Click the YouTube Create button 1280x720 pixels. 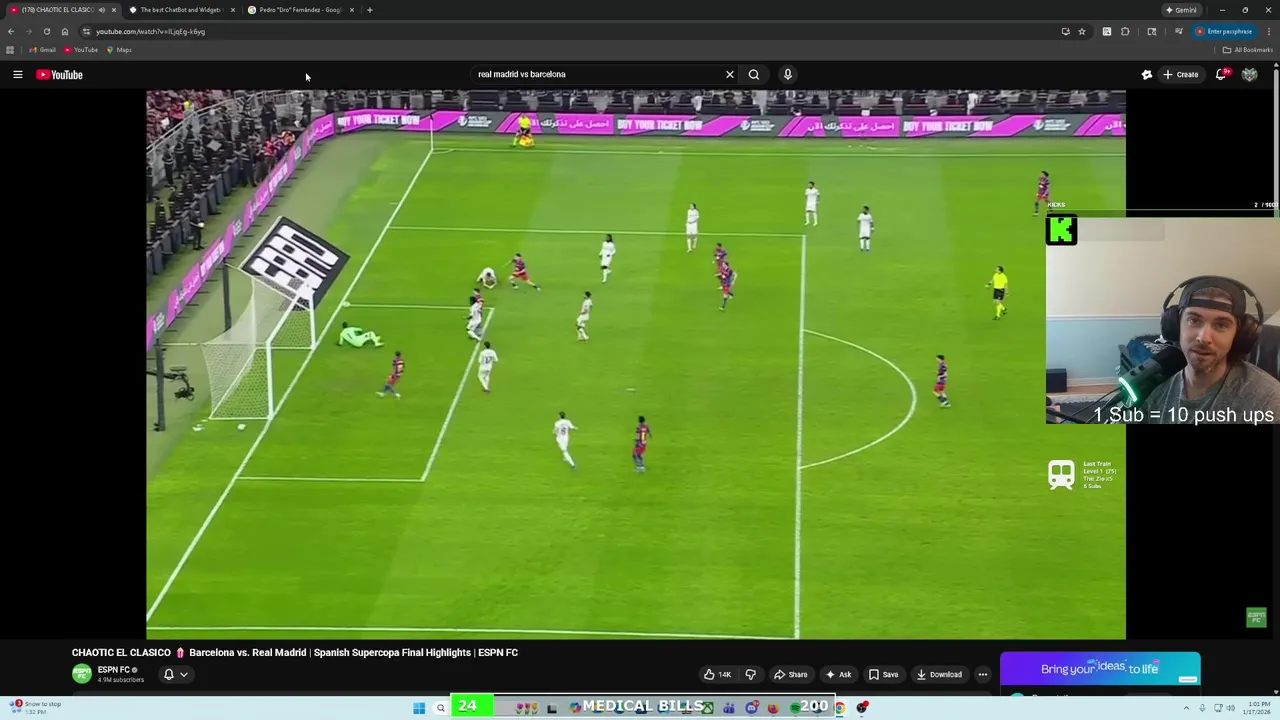[x=1181, y=74]
